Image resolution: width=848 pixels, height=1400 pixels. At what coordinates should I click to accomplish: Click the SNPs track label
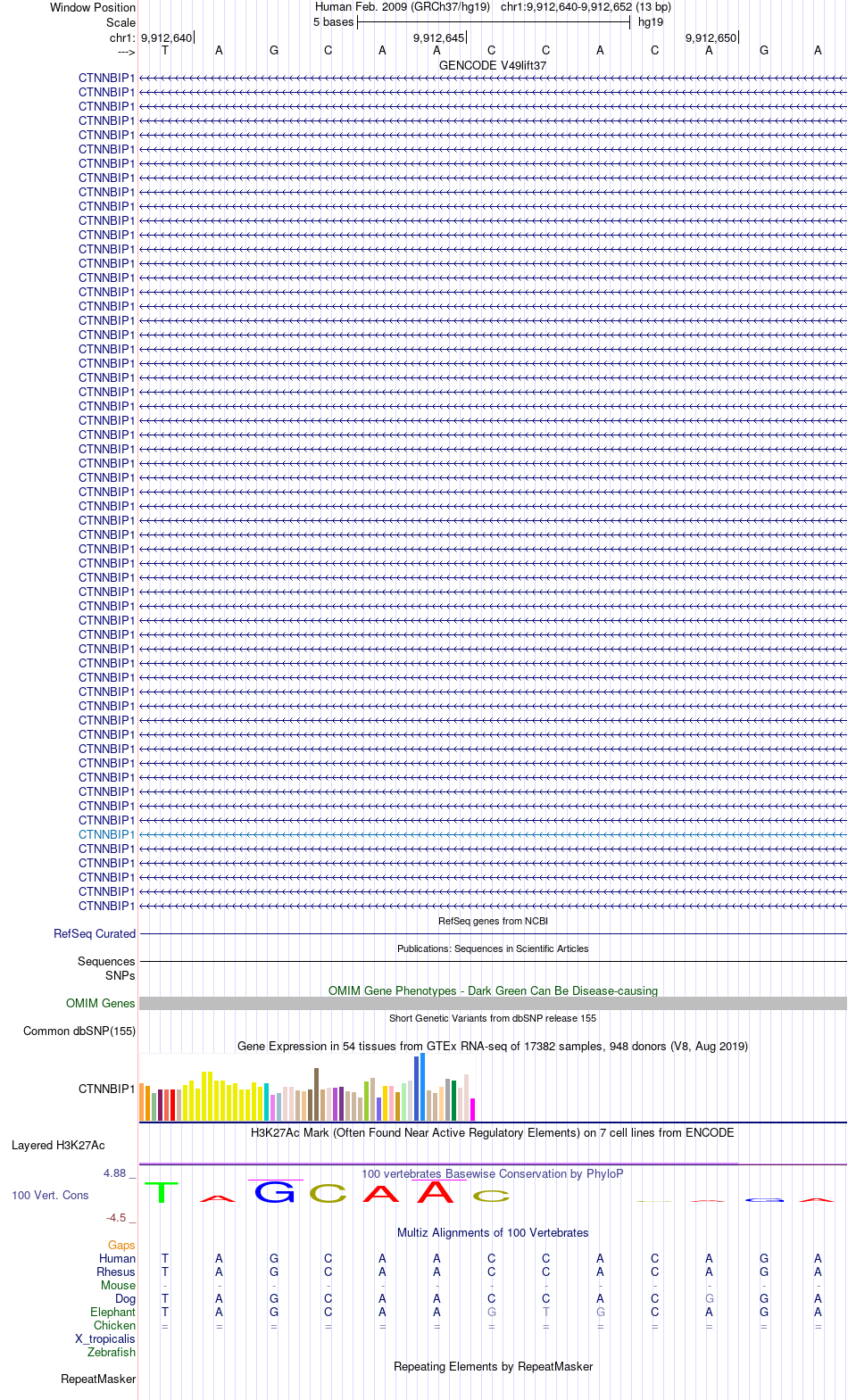(121, 975)
